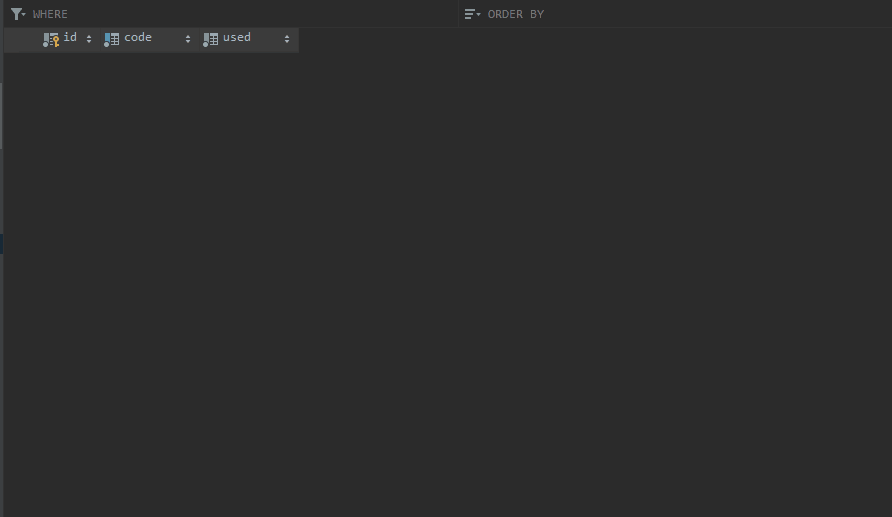The width and height of the screenshot is (892, 517).
Task: Toggle the code column sort arrows
Action: pyautogui.click(x=188, y=39)
